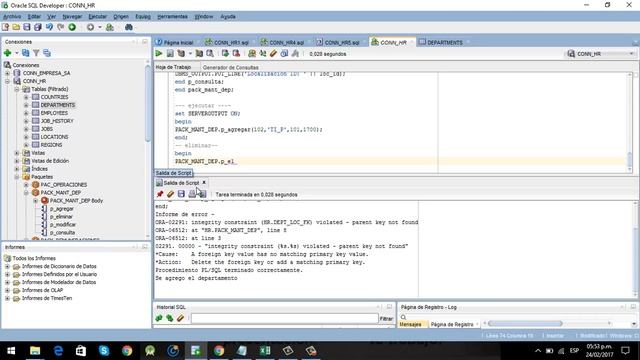Clear script output with eraser icon
Screen dimensions: 640x360
[x=170, y=194]
